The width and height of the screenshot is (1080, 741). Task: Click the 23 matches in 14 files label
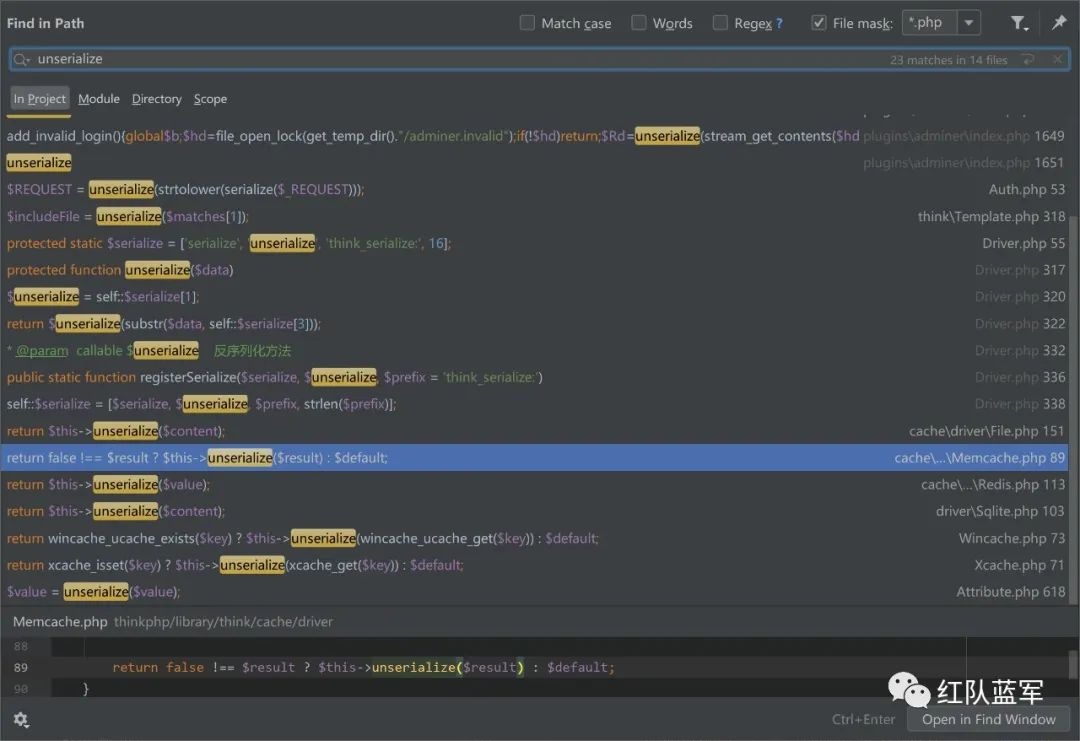(x=948, y=61)
